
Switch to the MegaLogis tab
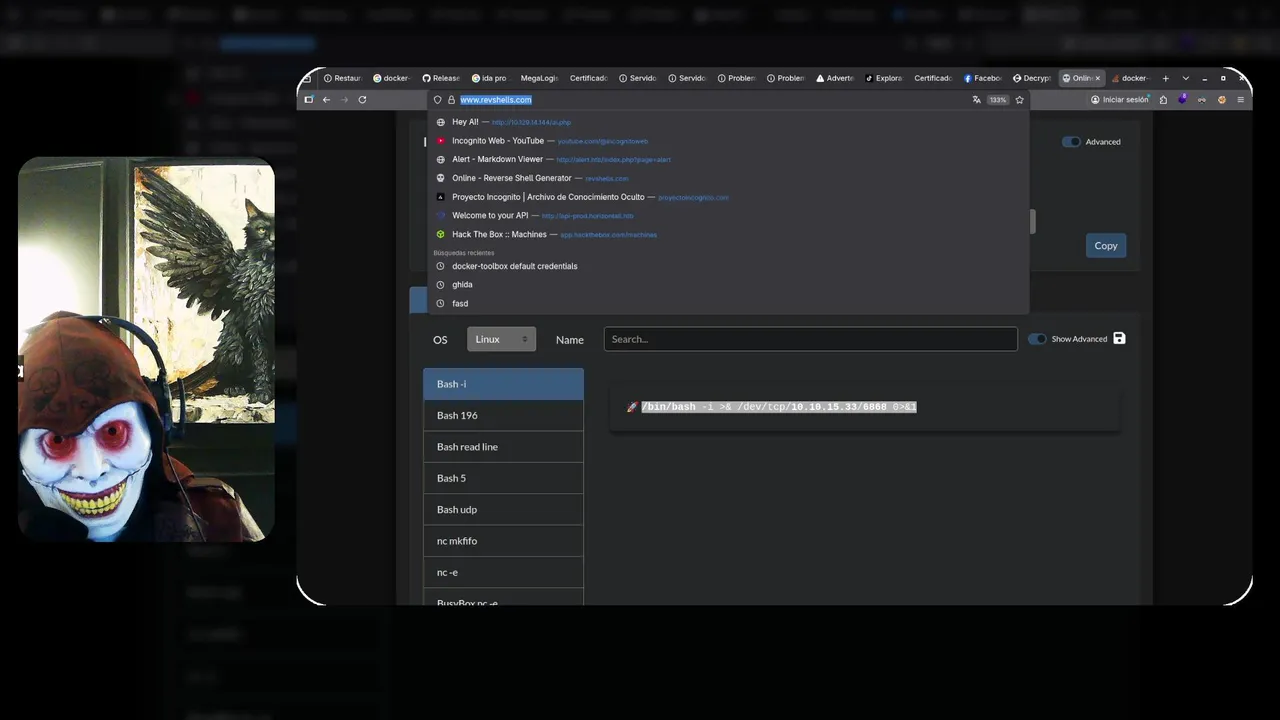(x=539, y=78)
